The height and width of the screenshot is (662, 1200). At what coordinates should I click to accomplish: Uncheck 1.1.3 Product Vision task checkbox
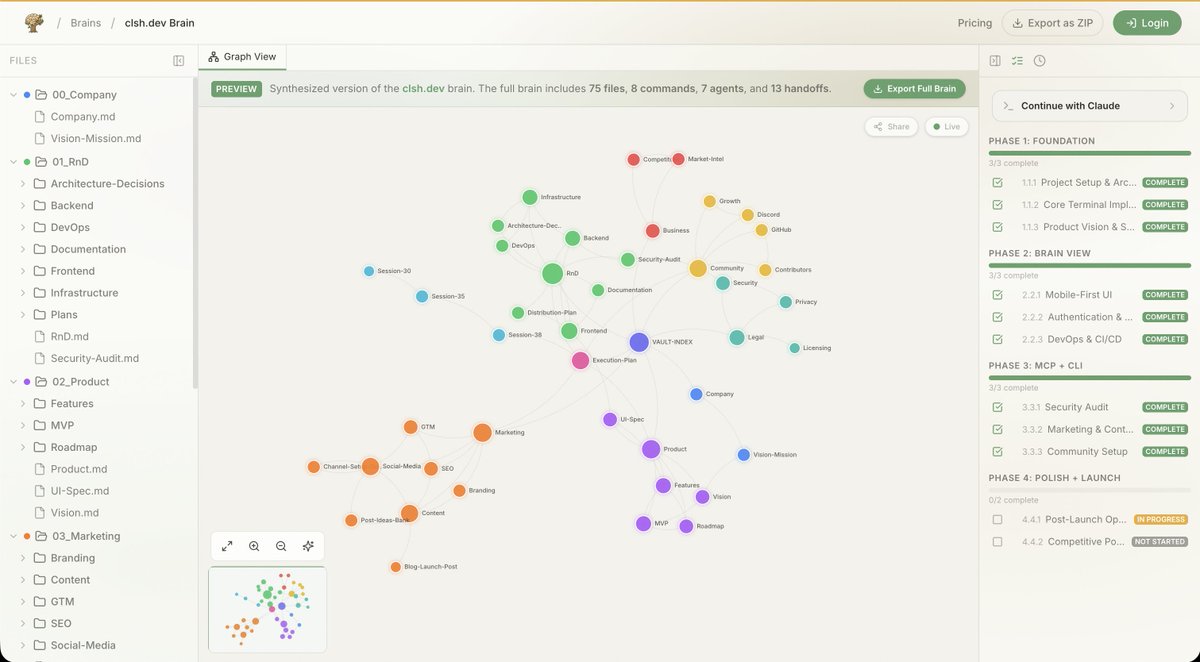(x=997, y=227)
